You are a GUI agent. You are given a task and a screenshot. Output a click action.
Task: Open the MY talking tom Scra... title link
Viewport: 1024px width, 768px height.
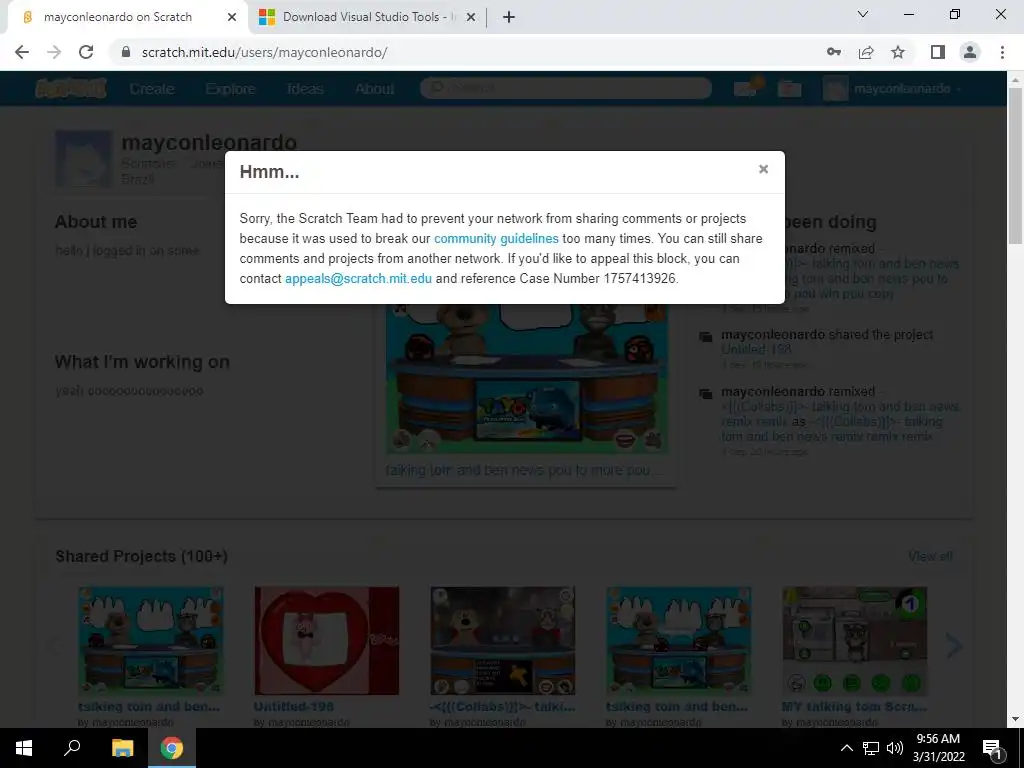coord(854,707)
